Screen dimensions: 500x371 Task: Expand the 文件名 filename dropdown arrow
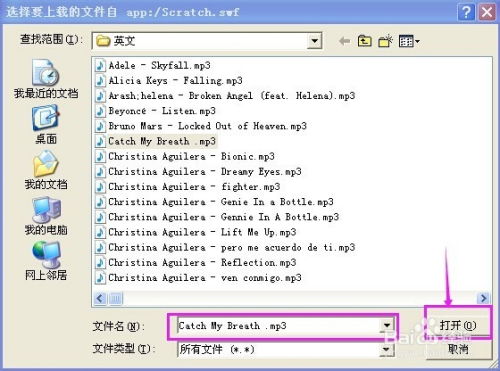pos(387,326)
